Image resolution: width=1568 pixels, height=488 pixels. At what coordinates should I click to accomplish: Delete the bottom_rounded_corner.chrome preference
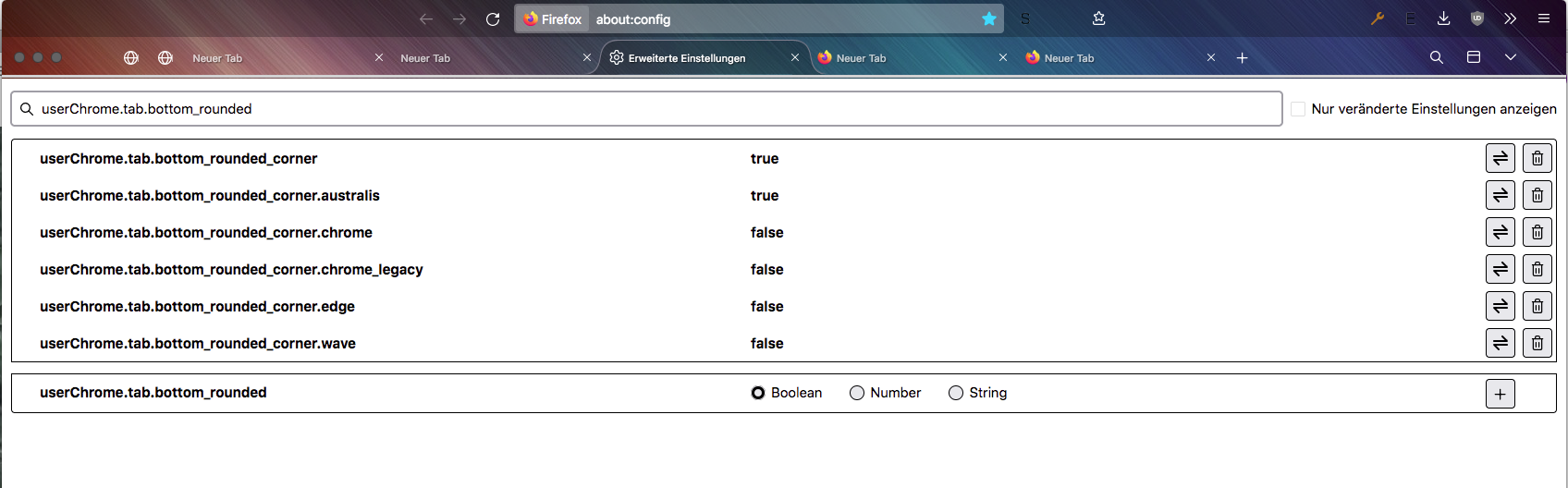1537,232
